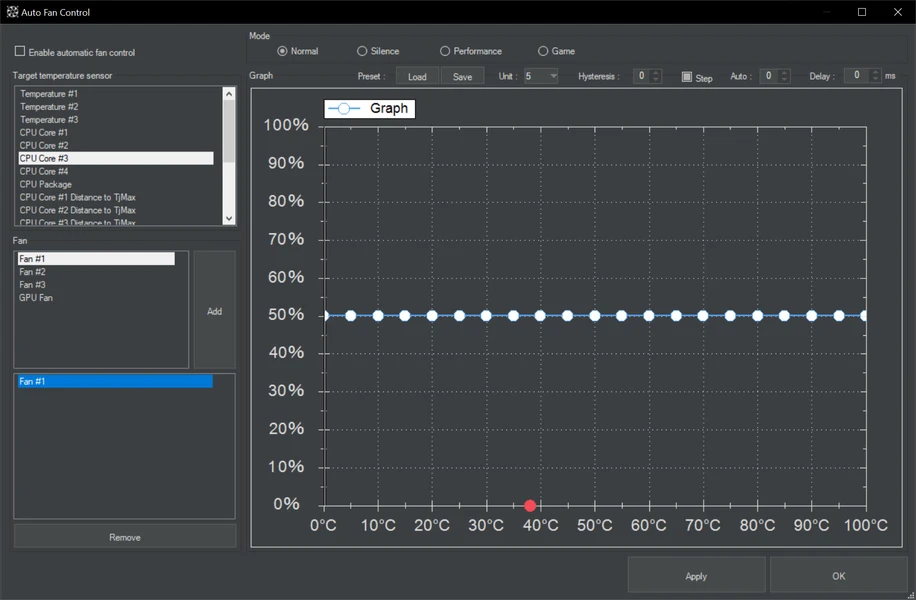Click the Graph legend marker icon
Viewport: 916px width, 600px height.
(343, 108)
